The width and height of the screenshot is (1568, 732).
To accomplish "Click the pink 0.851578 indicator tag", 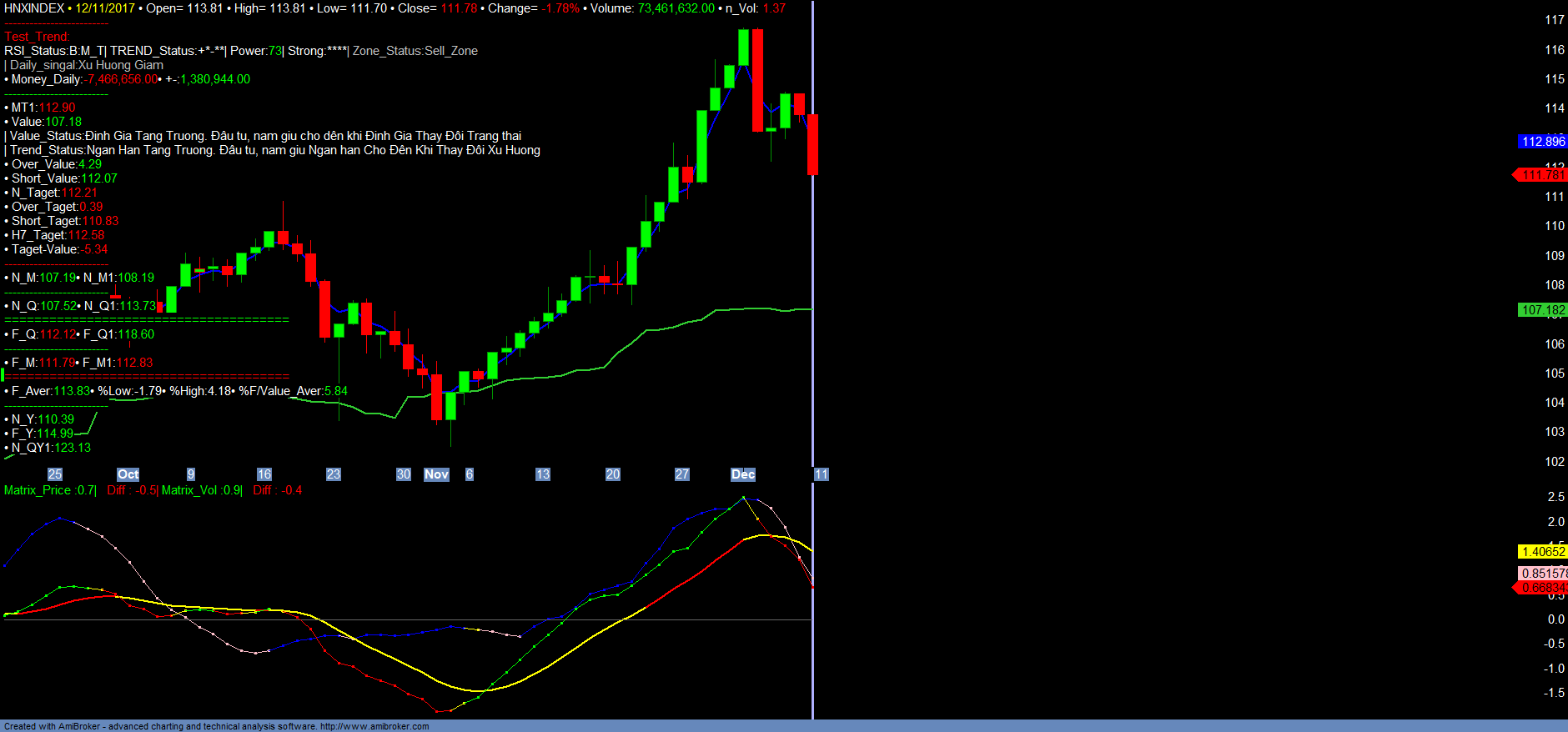I will (1542, 574).
